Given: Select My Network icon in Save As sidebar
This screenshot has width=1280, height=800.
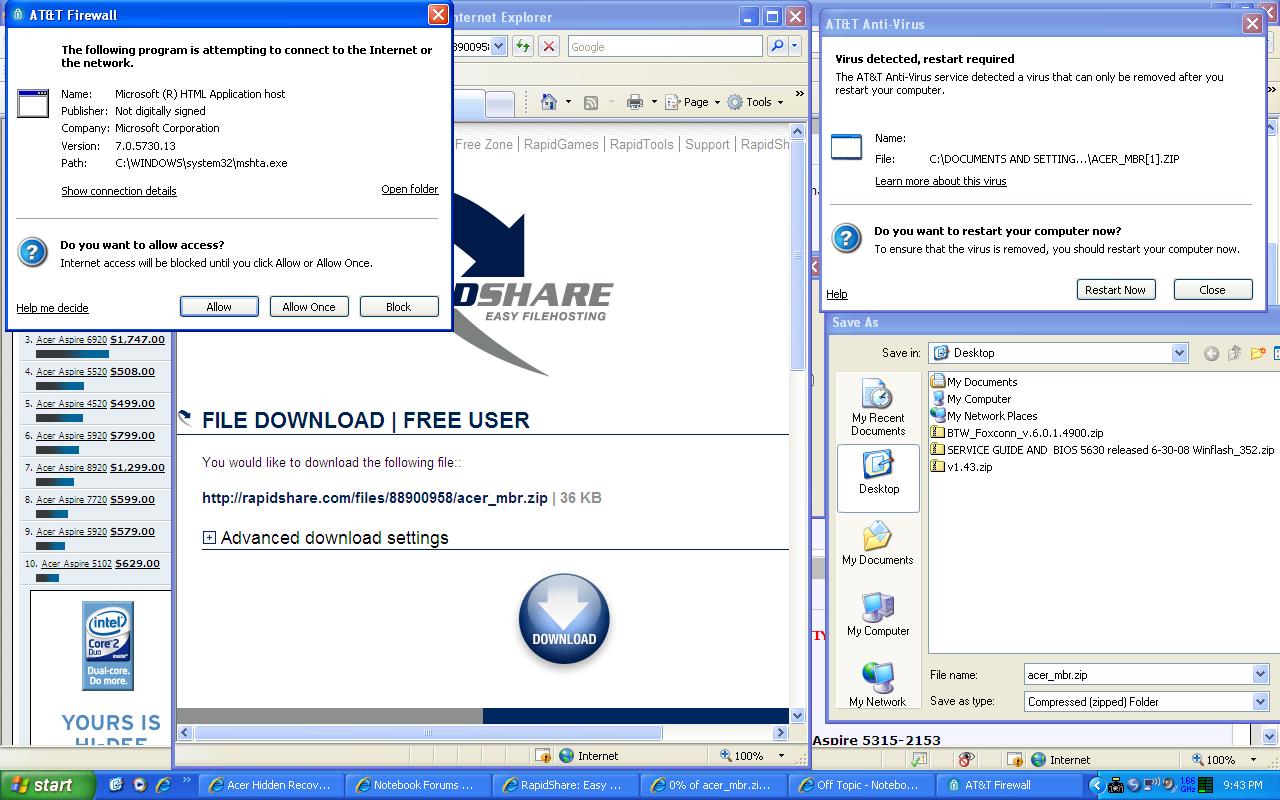Looking at the screenshot, I should tap(877, 686).
